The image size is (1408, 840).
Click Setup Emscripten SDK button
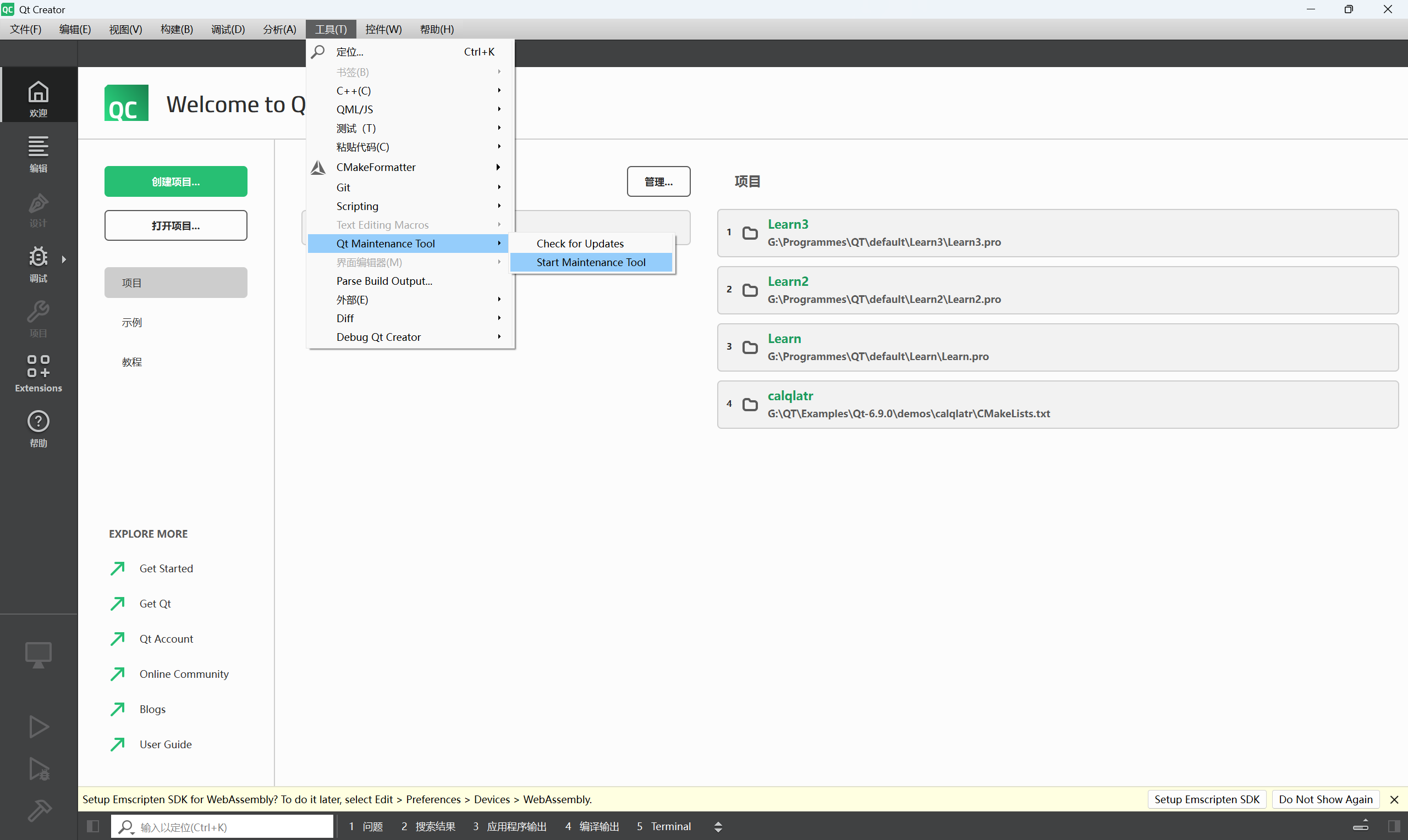coord(1207,799)
